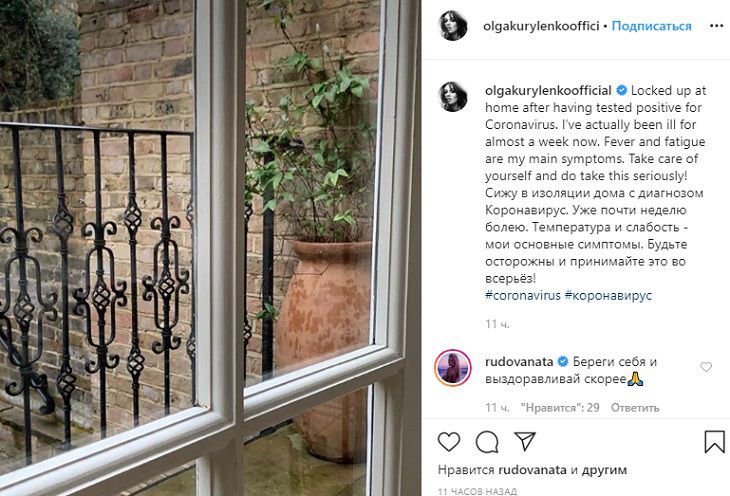Viewport: 730px width, 496px height.
Task: Open comments with the speech bubble icon
Action: 487,442
